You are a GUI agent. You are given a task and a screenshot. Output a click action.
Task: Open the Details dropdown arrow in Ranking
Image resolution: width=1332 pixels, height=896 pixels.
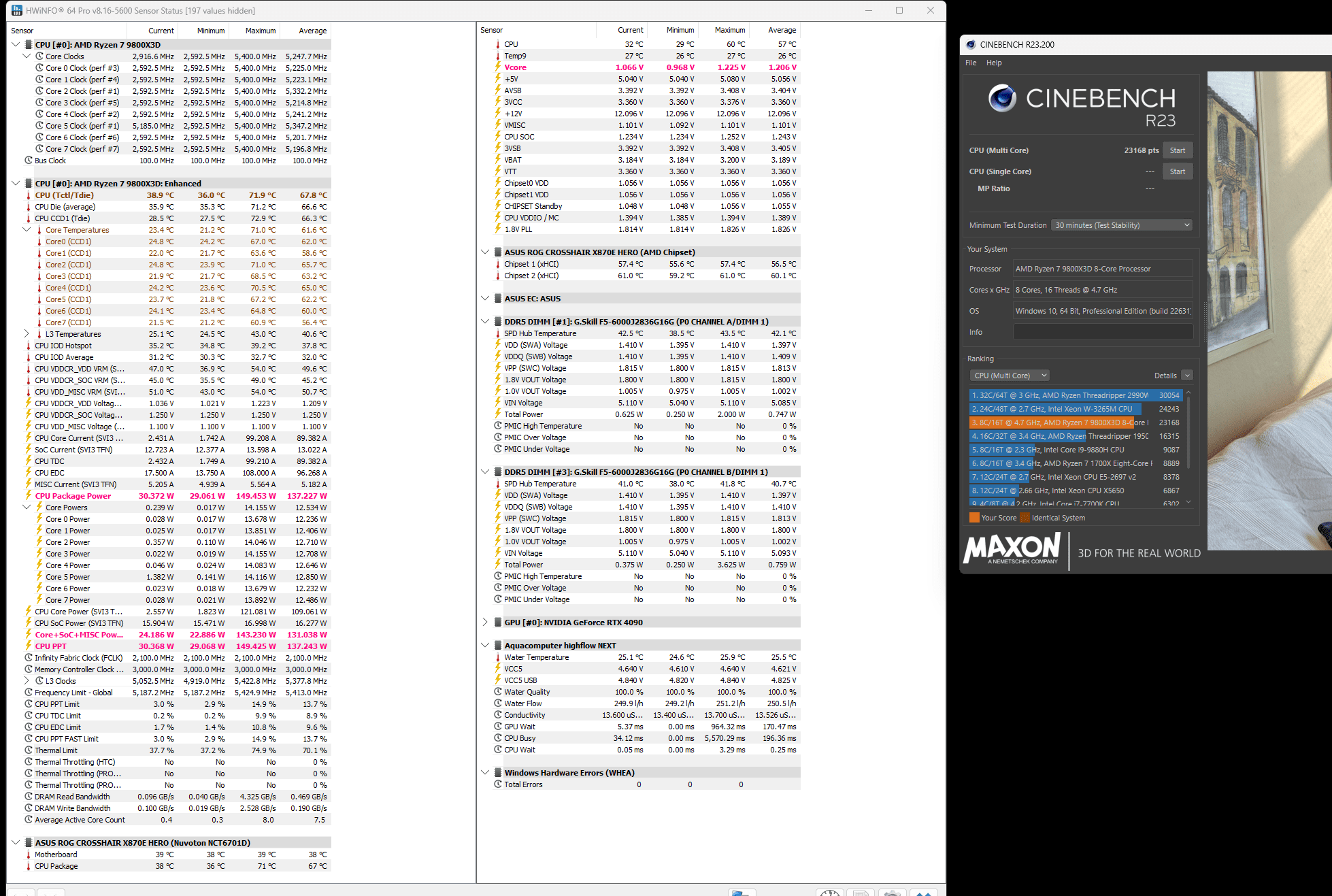tap(1187, 376)
